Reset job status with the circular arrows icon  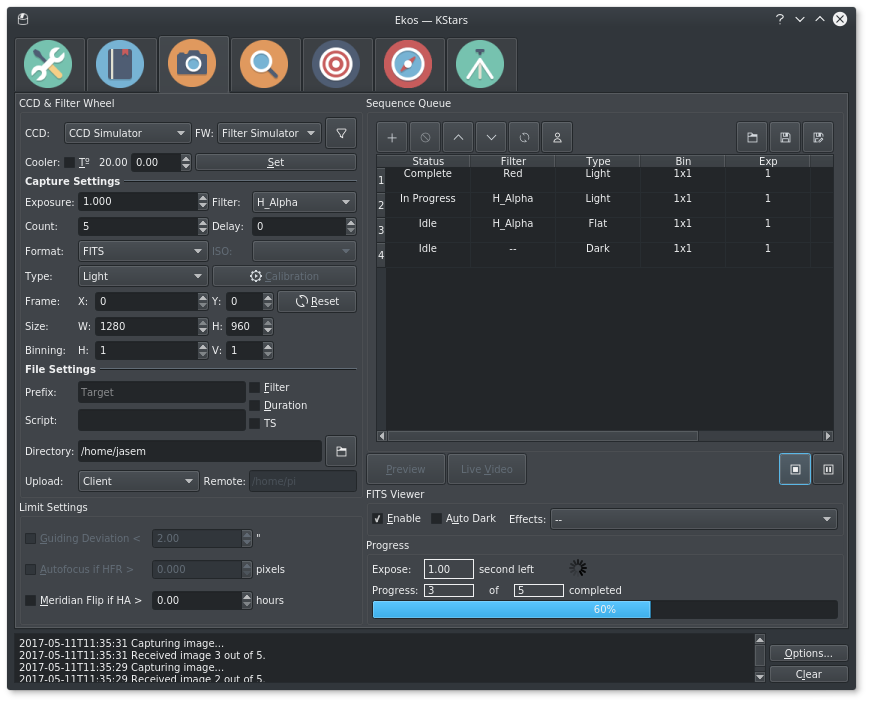click(x=523, y=137)
